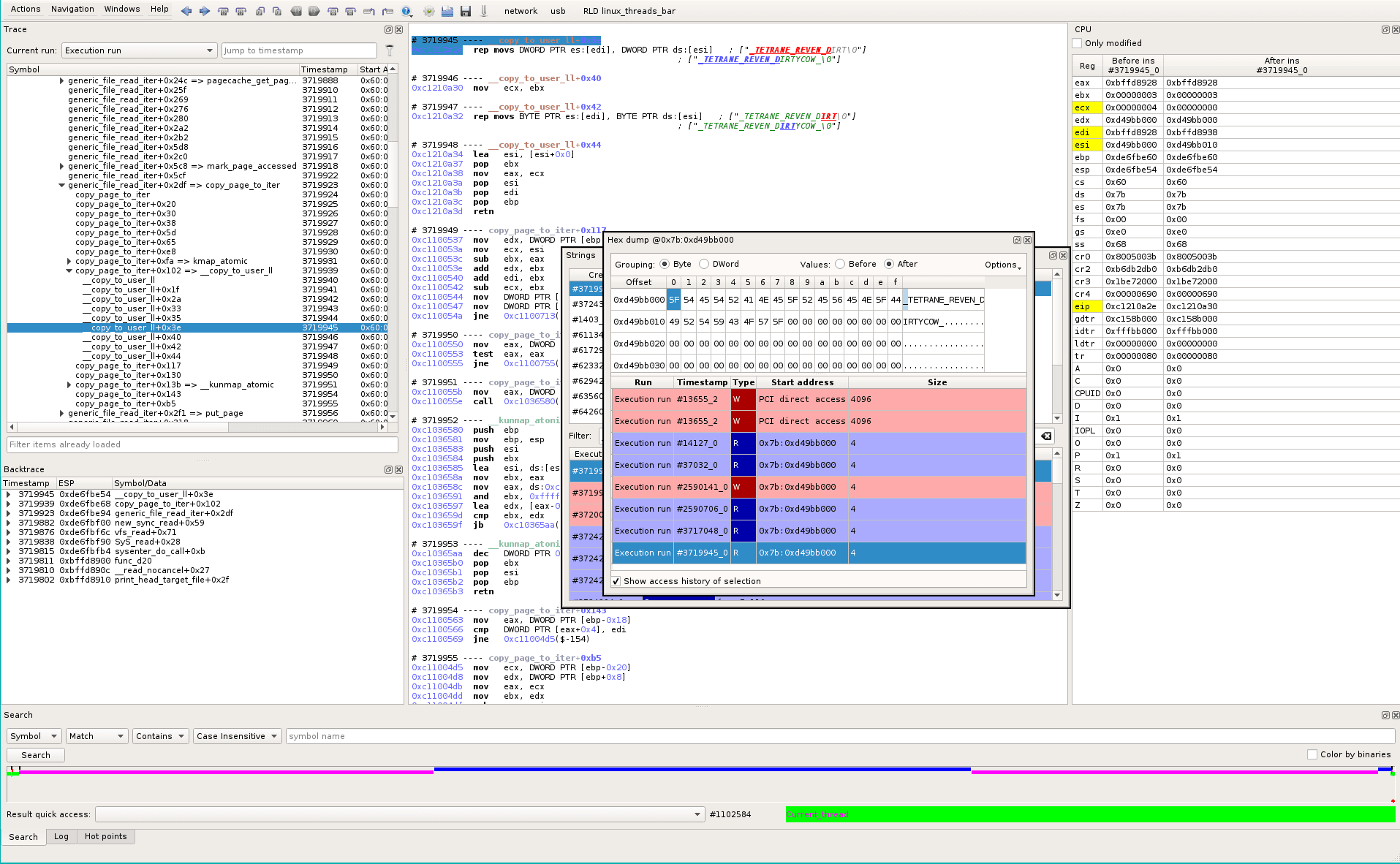Click the funnel icon beside Jump to timestamp
The width and height of the screenshot is (1400, 864).
[390, 50]
